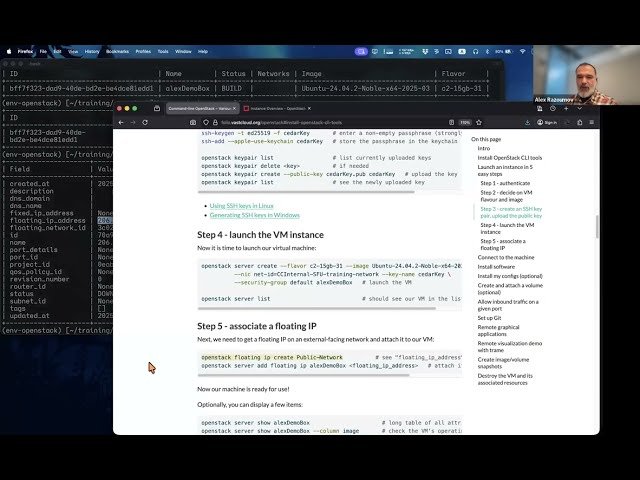Click the Sign in button
This screenshot has height=480, width=640.
click(548, 122)
